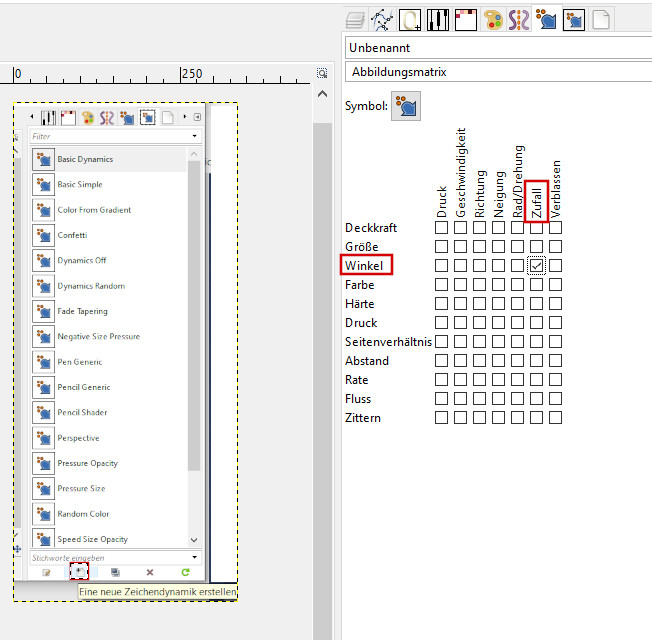The height and width of the screenshot is (640, 652).
Task: Select Pencil Generic dynamics
Action: (84, 387)
